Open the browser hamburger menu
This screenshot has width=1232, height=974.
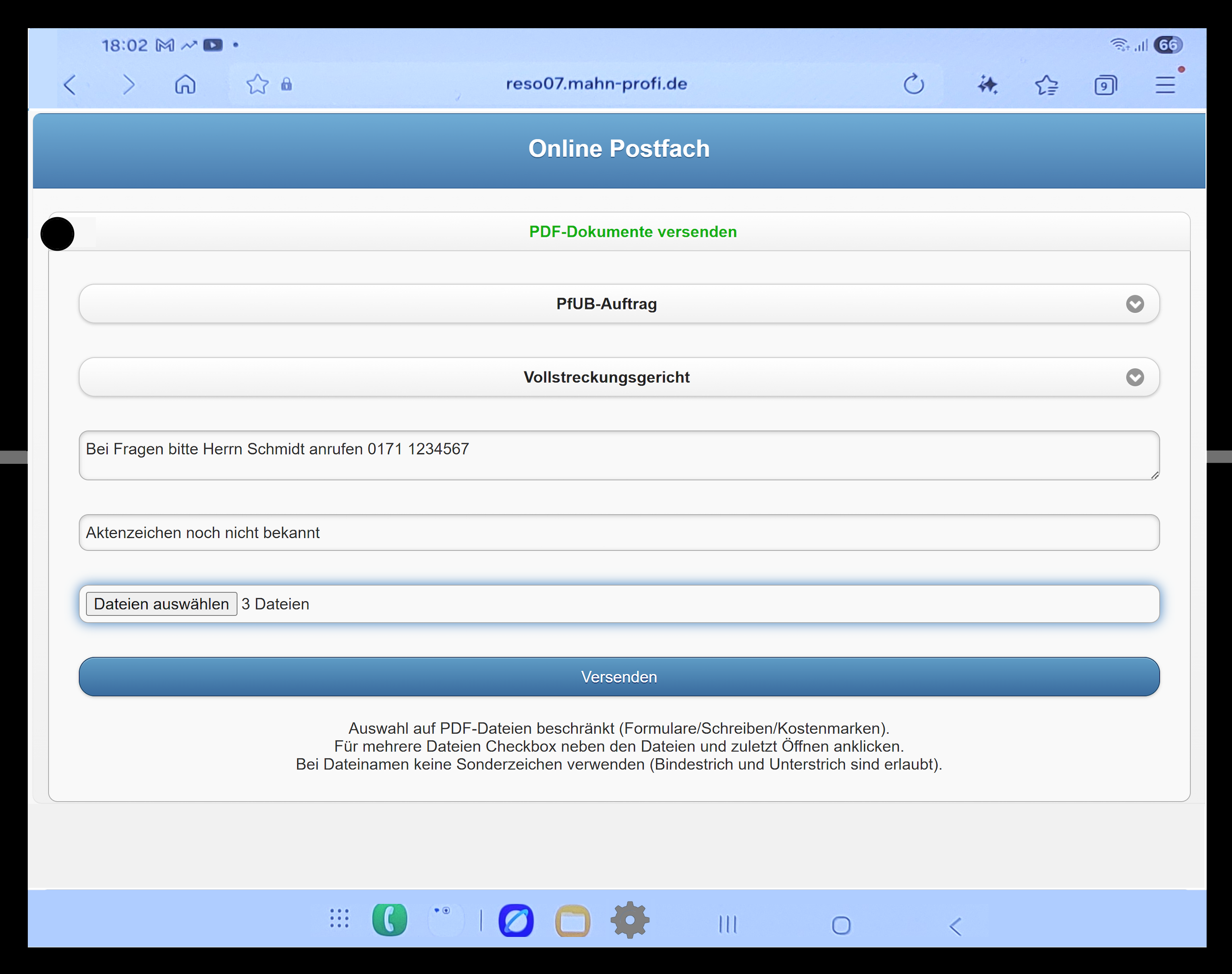point(1165,85)
